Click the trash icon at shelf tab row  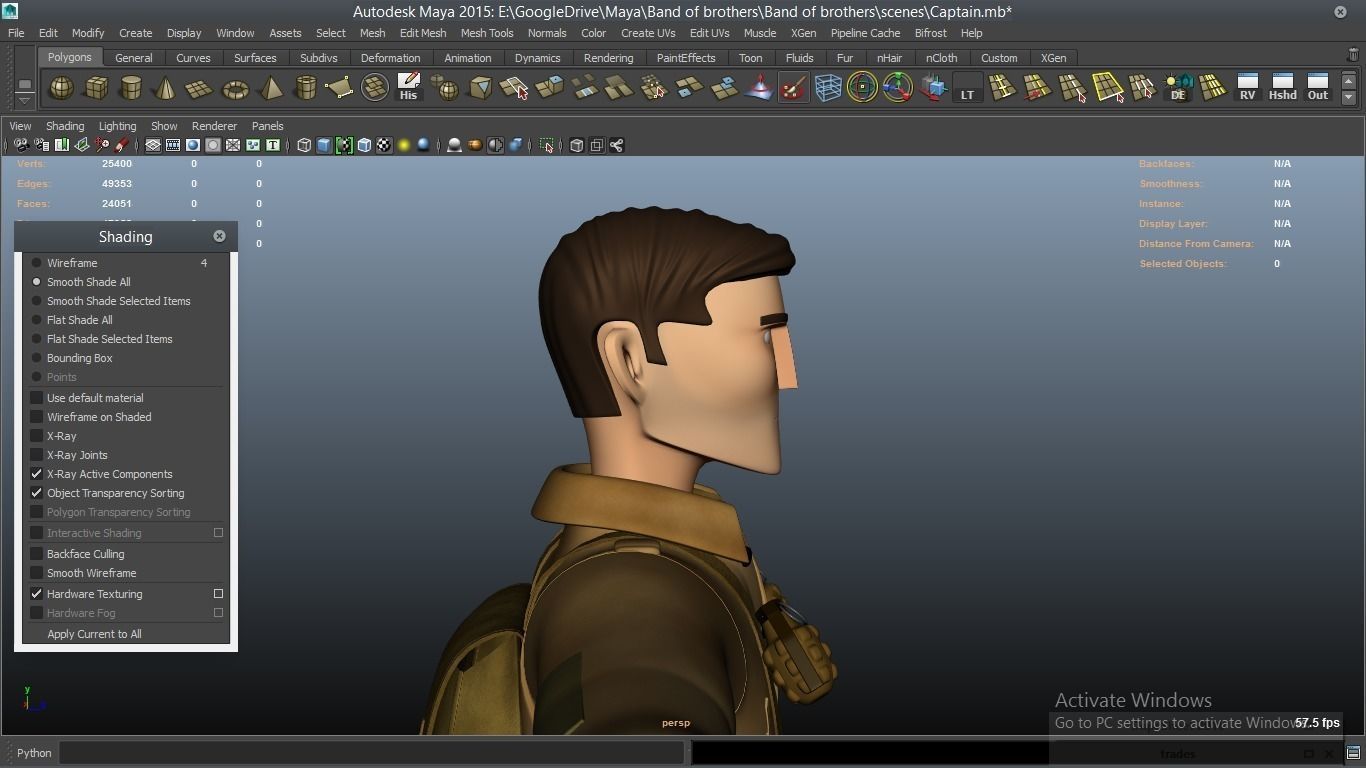pyautogui.click(x=1354, y=56)
